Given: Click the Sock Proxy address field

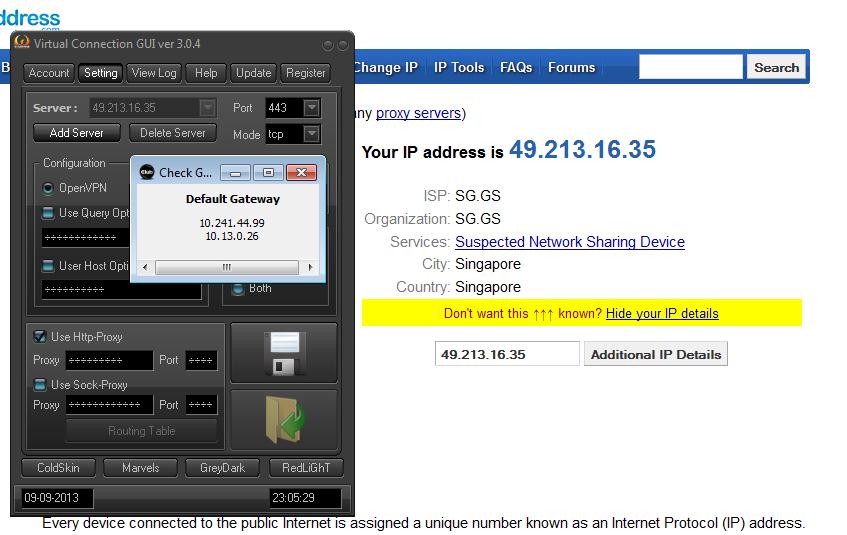Looking at the screenshot, I should click(110, 405).
